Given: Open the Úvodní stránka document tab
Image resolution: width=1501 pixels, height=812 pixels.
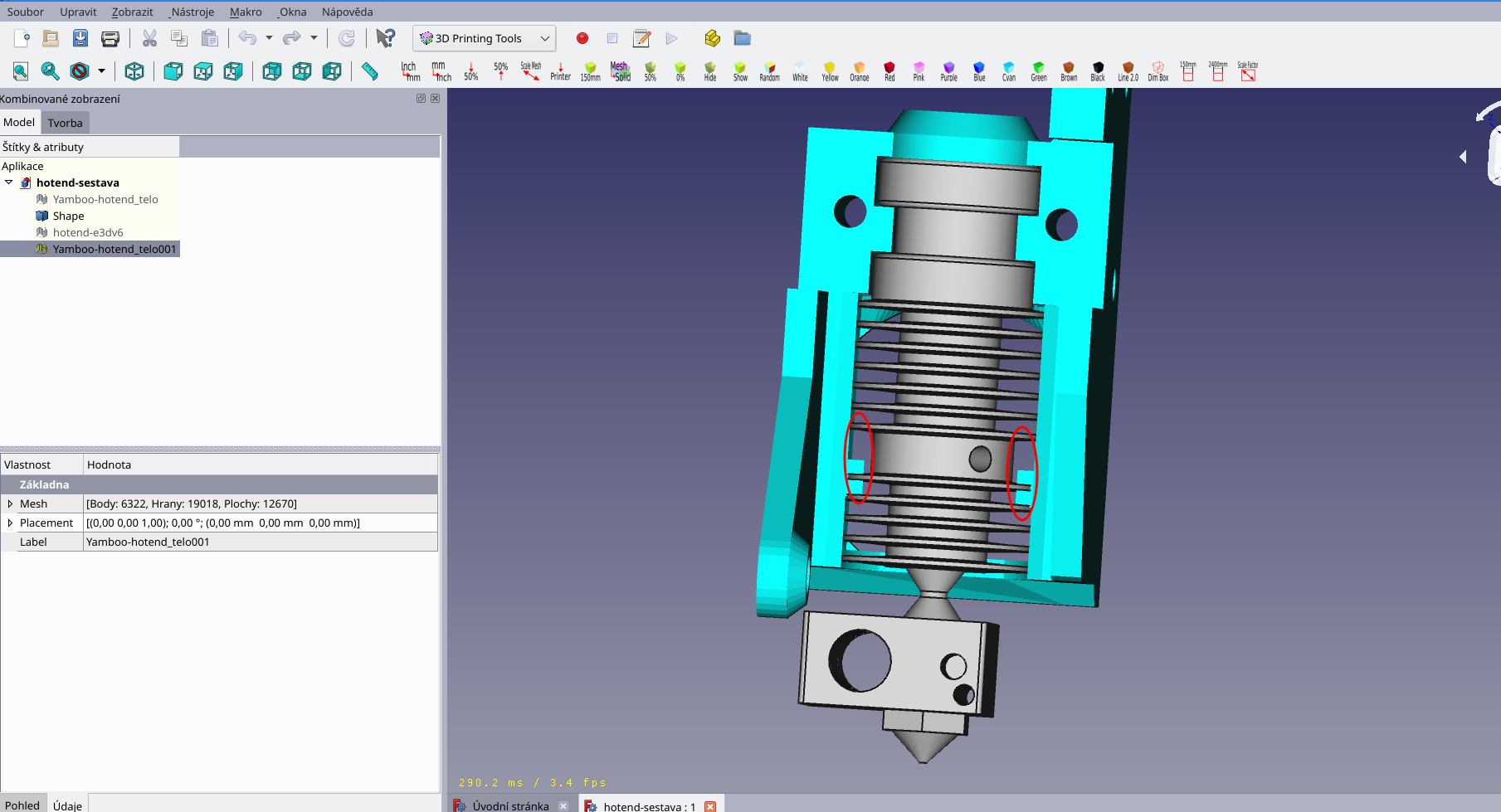Looking at the screenshot, I should pos(509,805).
